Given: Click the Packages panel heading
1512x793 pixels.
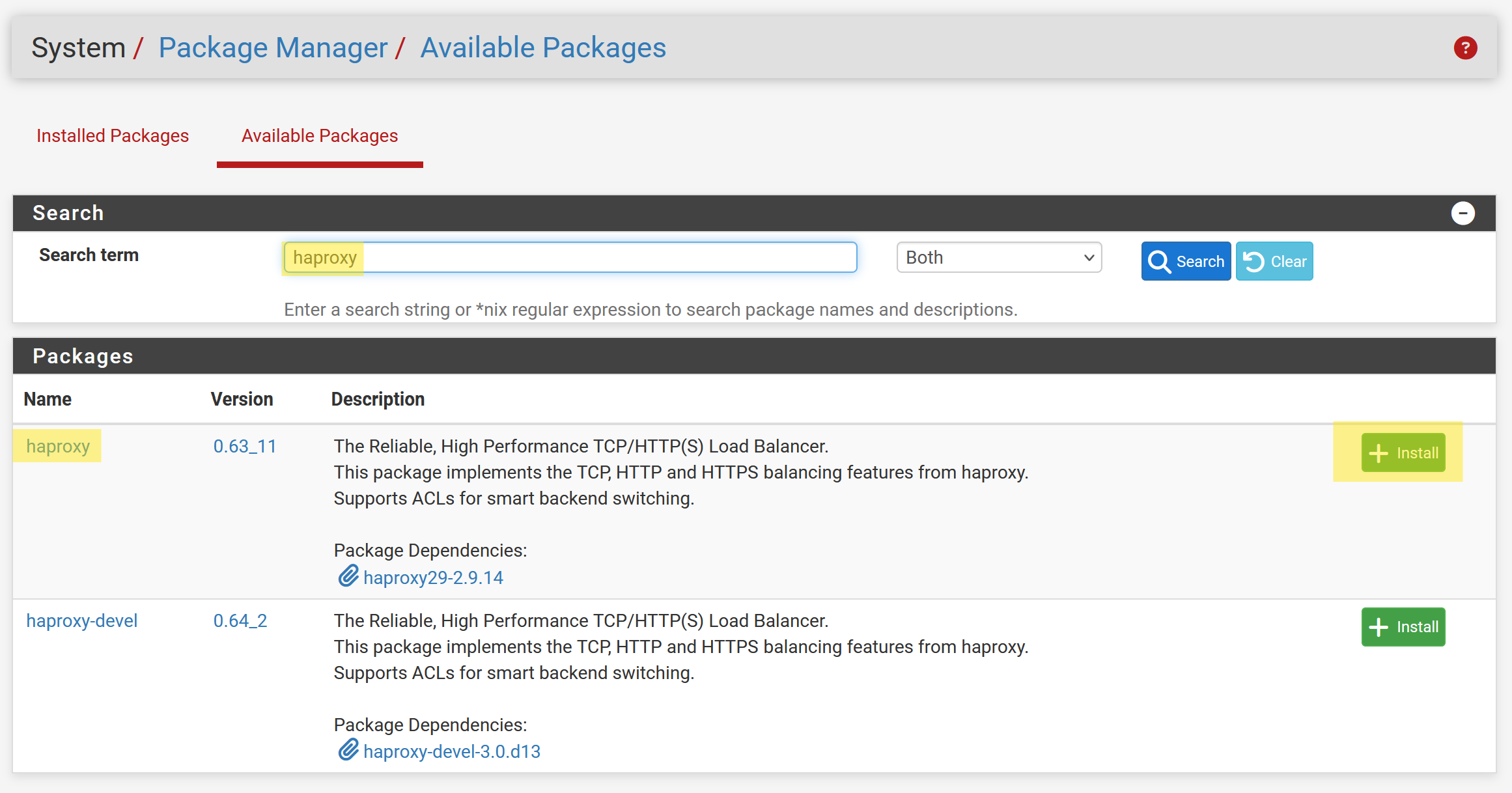Looking at the screenshot, I should point(83,356).
